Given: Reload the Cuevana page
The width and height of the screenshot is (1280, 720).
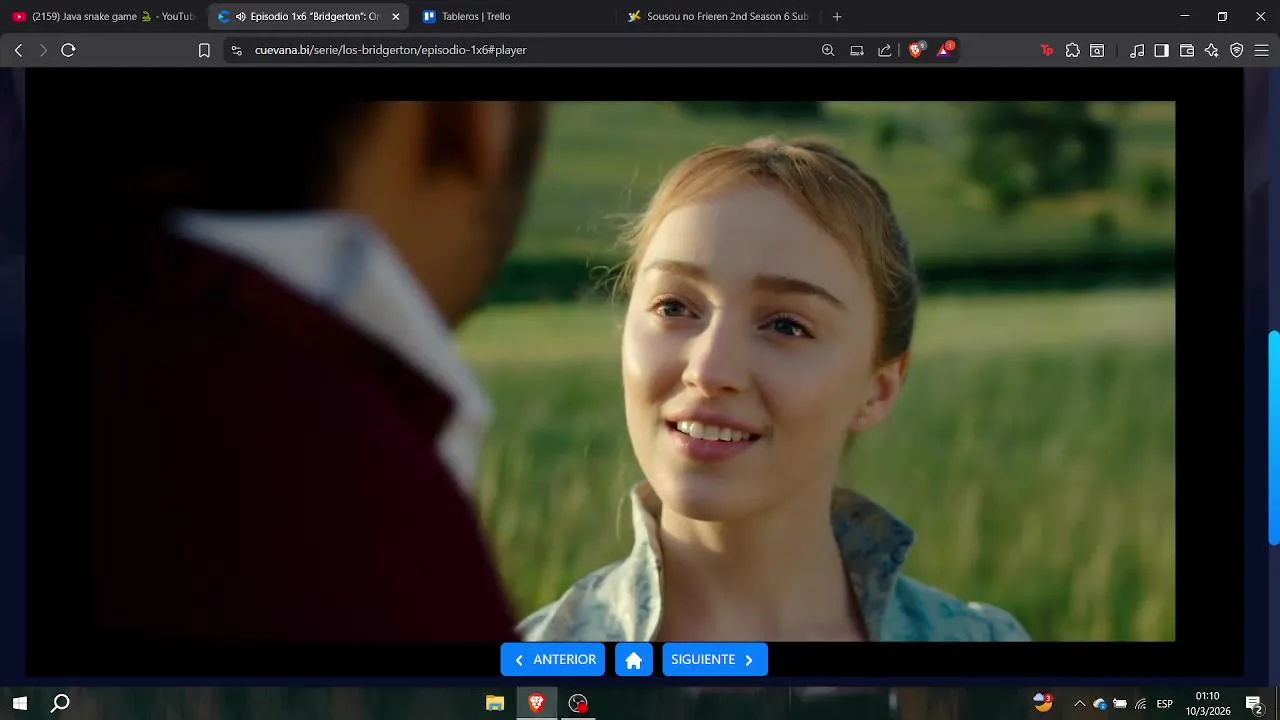Looking at the screenshot, I should click(68, 50).
